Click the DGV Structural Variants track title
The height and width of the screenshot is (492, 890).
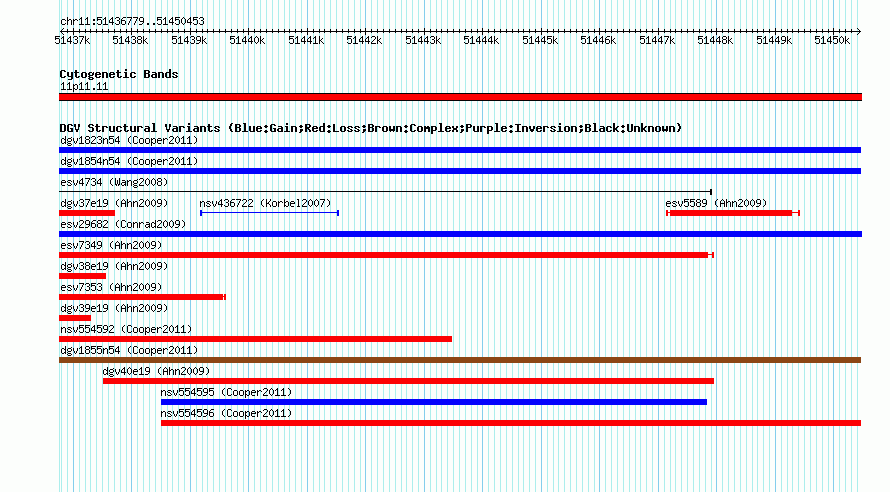coord(371,128)
